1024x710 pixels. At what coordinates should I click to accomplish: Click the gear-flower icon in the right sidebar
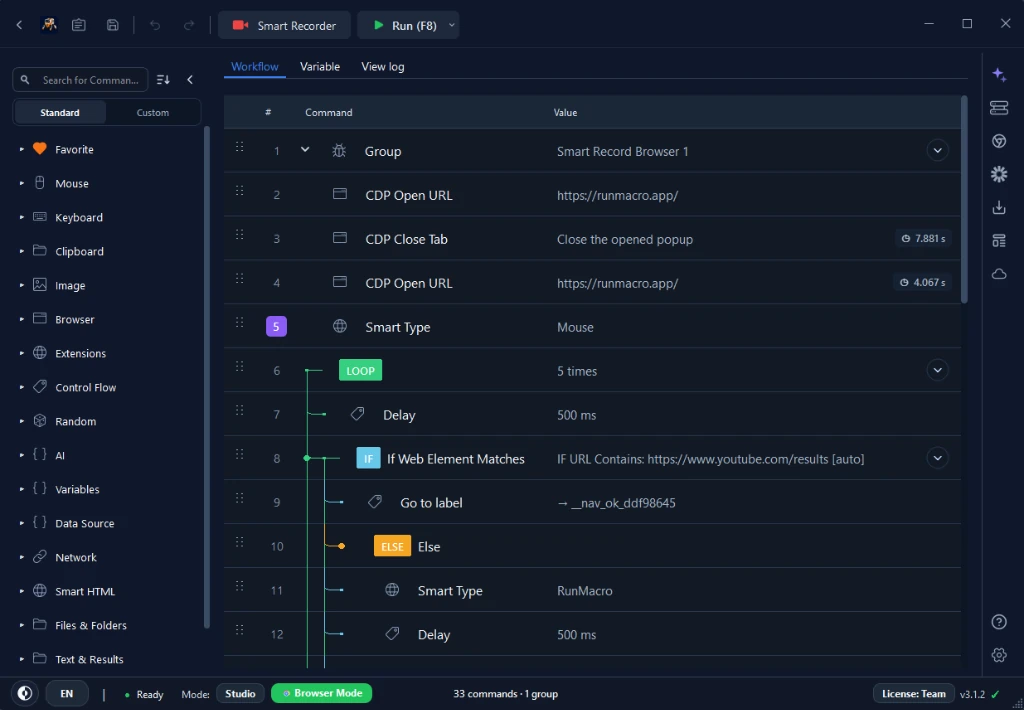point(999,174)
